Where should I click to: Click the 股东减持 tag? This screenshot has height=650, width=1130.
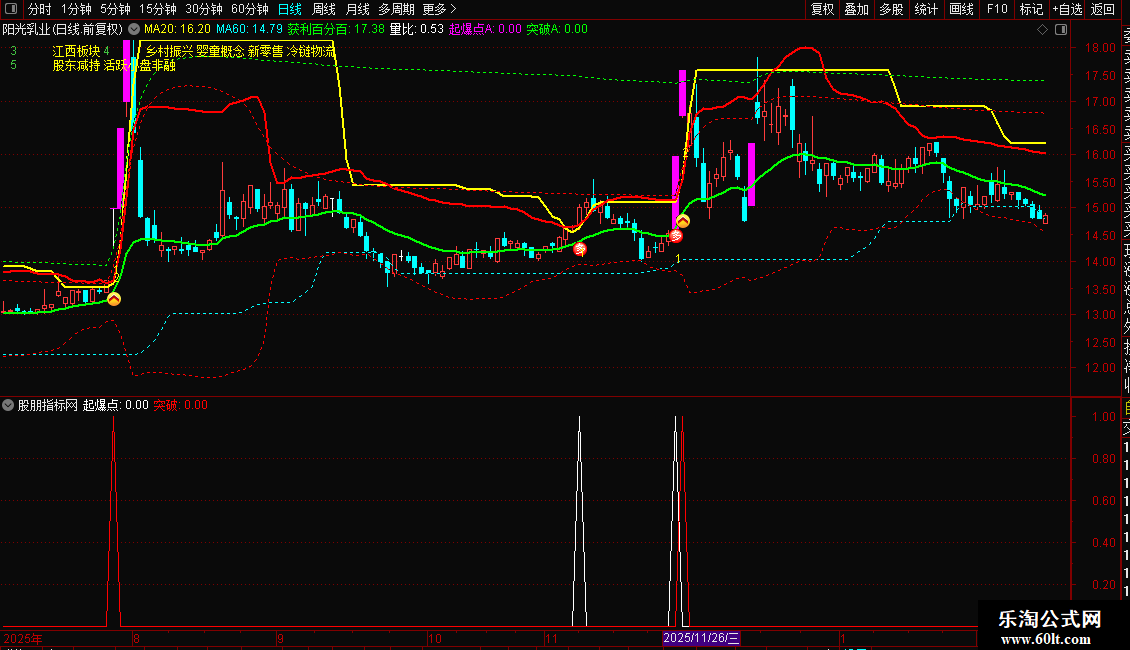click(76, 66)
